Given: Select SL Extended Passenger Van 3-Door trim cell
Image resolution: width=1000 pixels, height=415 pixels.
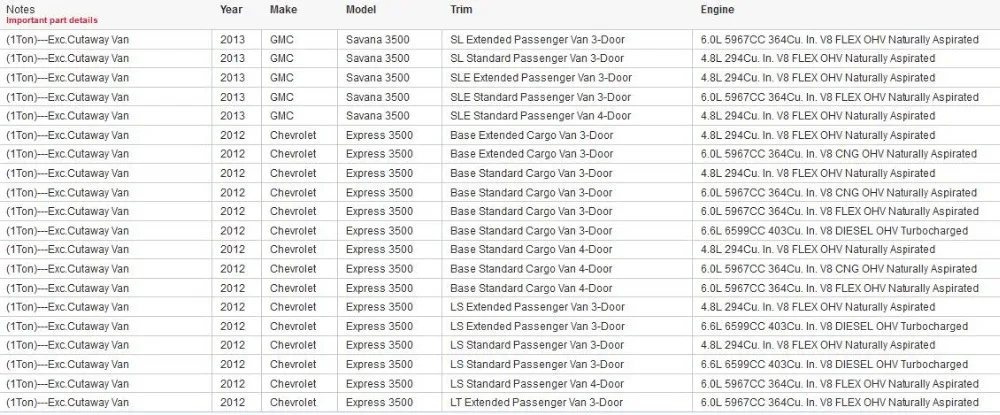Looking at the screenshot, I should pyautogui.click(x=568, y=40).
